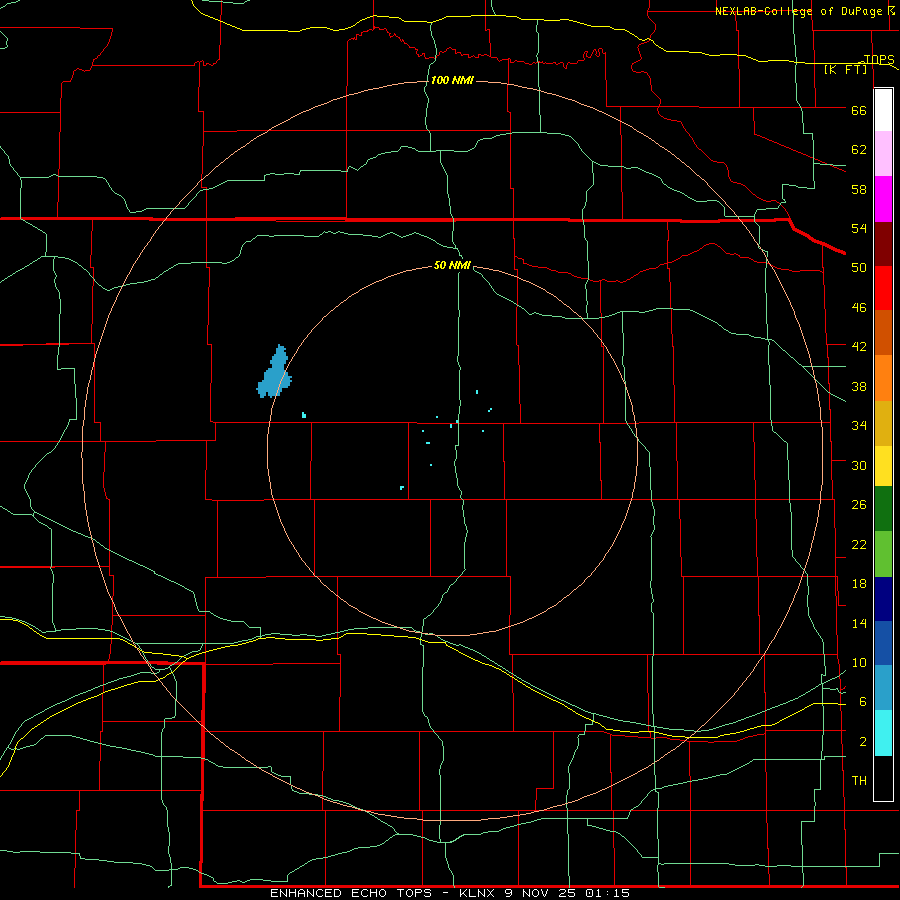Click the '[K FT]' units label
Image resolution: width=900 pixels, height=900 pixels.
click(x=846, y=69)
